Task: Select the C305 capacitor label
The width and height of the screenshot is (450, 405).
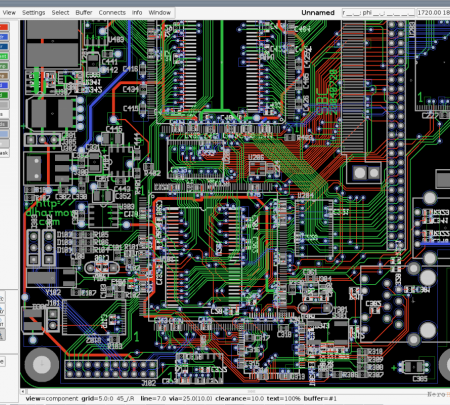Action: pos(420,379)
